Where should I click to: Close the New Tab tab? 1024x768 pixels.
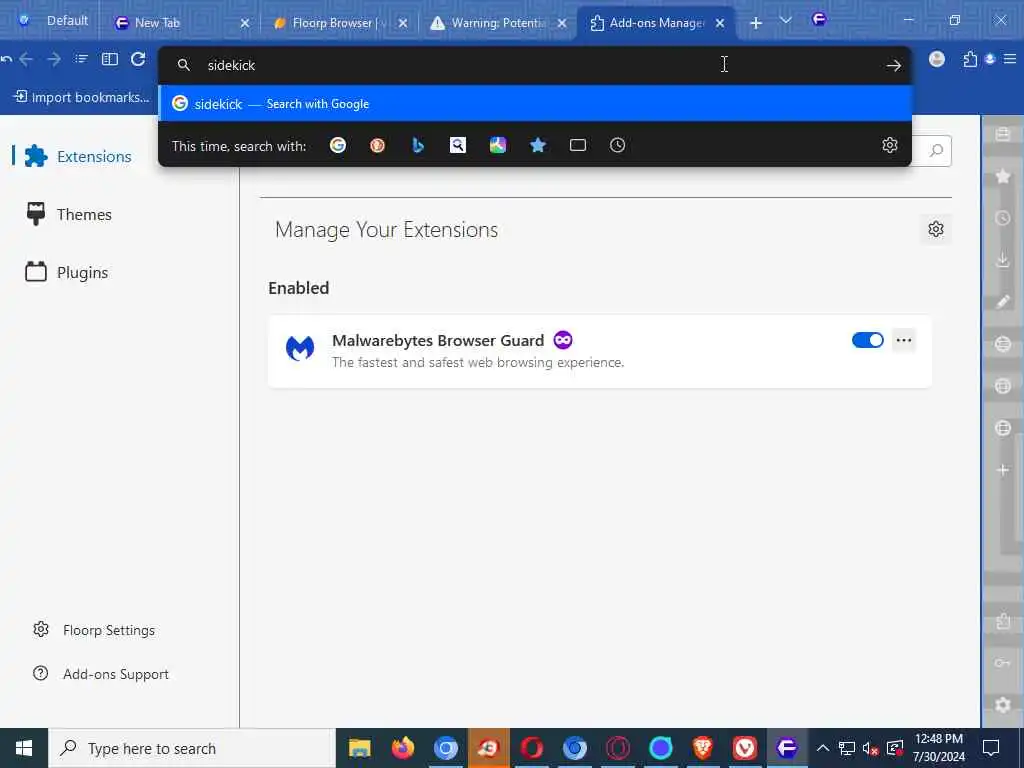pos(245,23)
